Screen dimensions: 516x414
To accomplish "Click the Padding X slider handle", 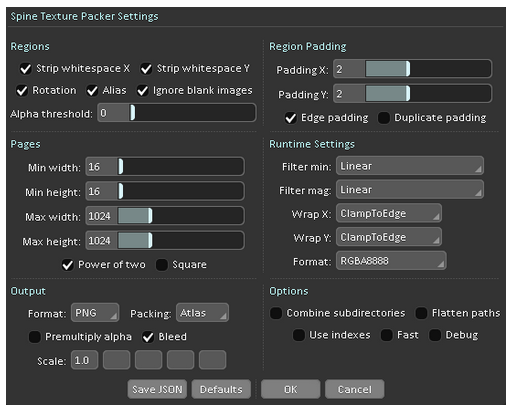I will (x=408, y=69).
